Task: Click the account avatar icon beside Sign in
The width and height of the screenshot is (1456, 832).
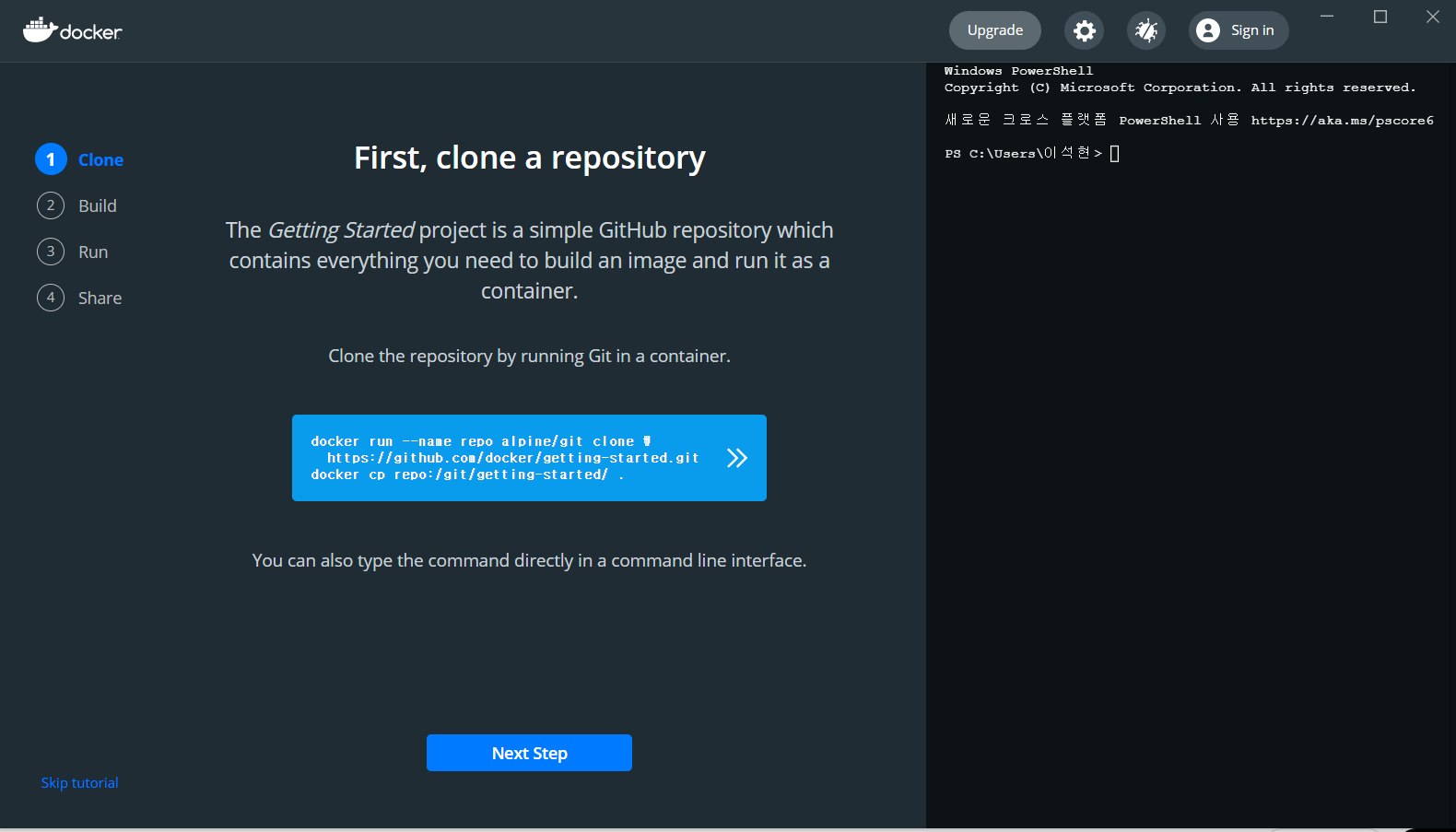Action: click(1208, 30)
